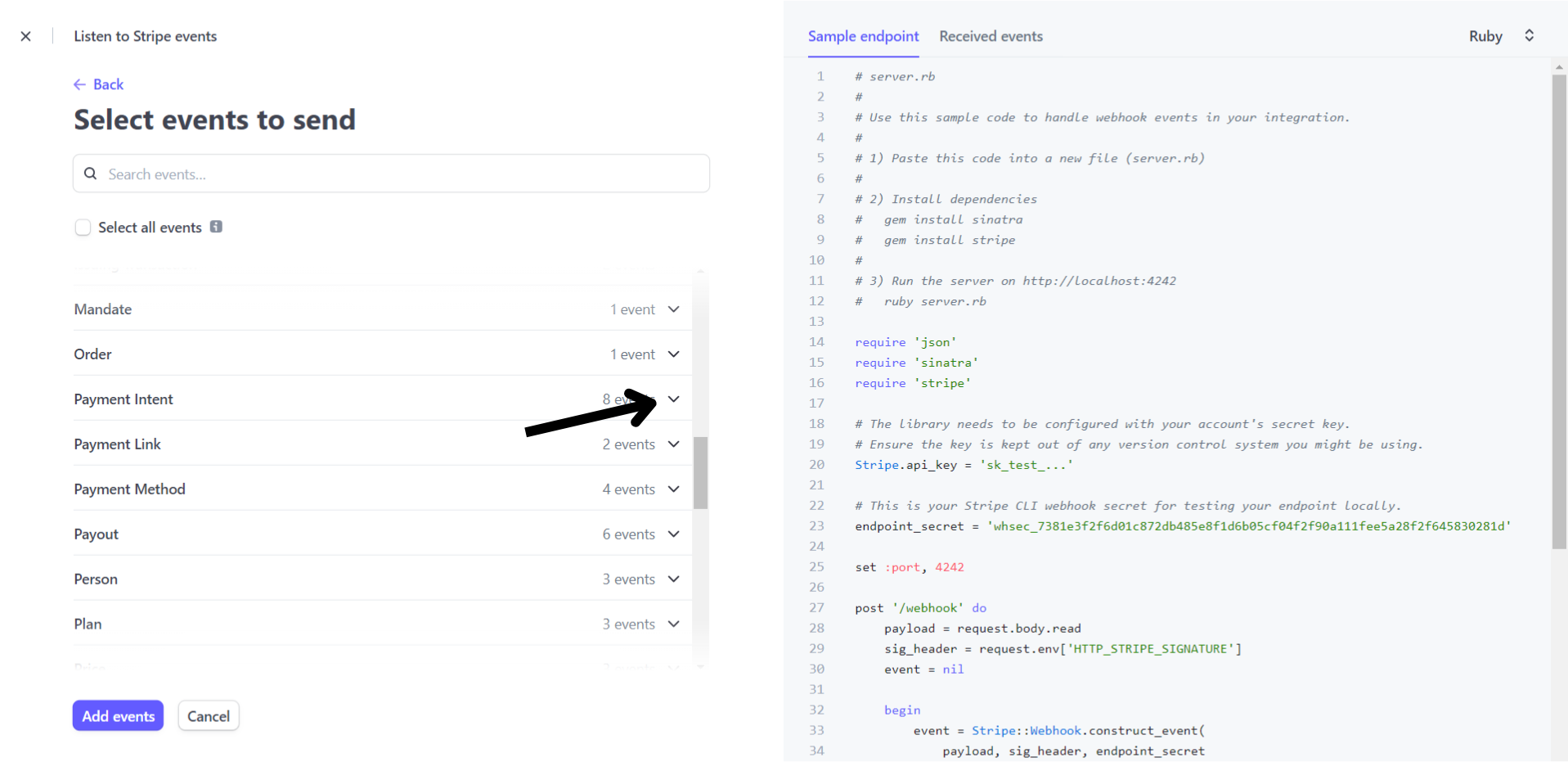Toggle the Select all events checkbox
Screen dimensions: 1568x762
coord(83,228)
